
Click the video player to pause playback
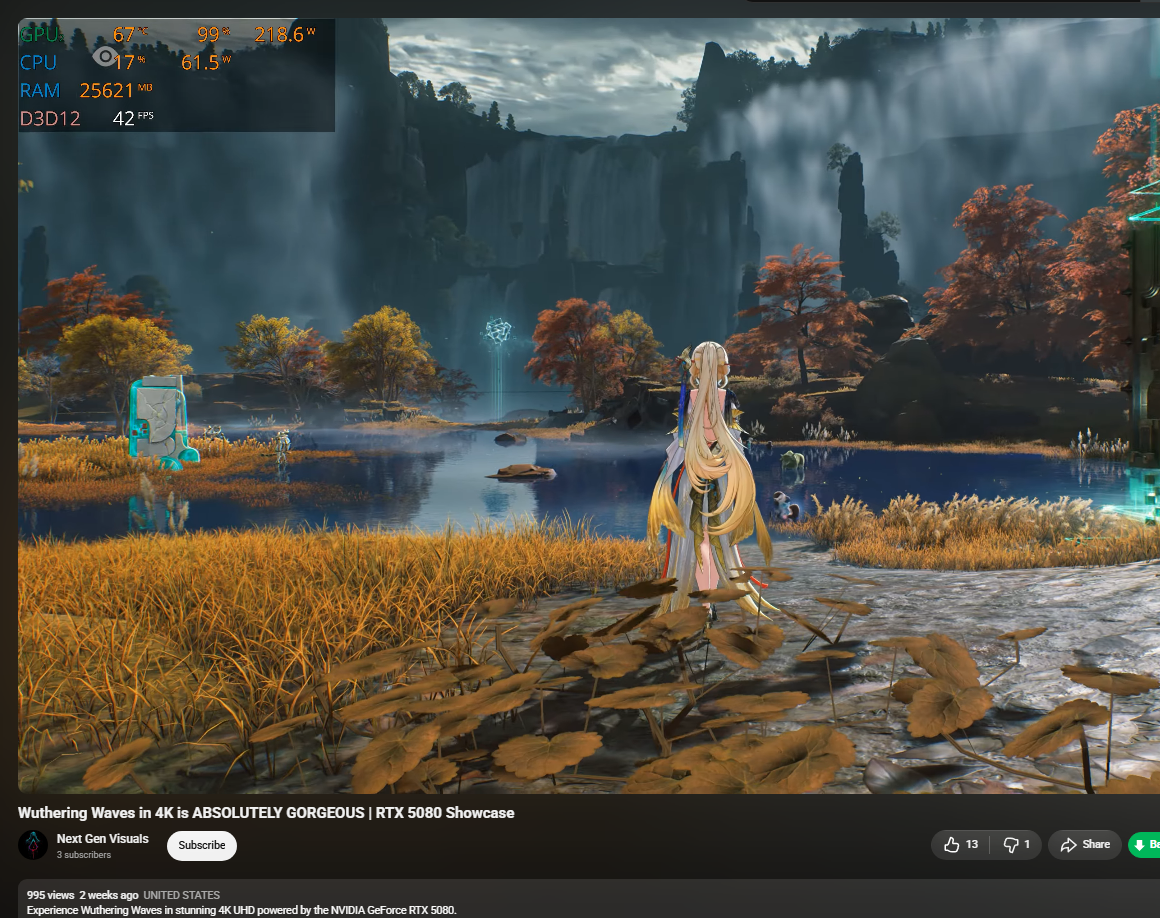tap(589, 405)
